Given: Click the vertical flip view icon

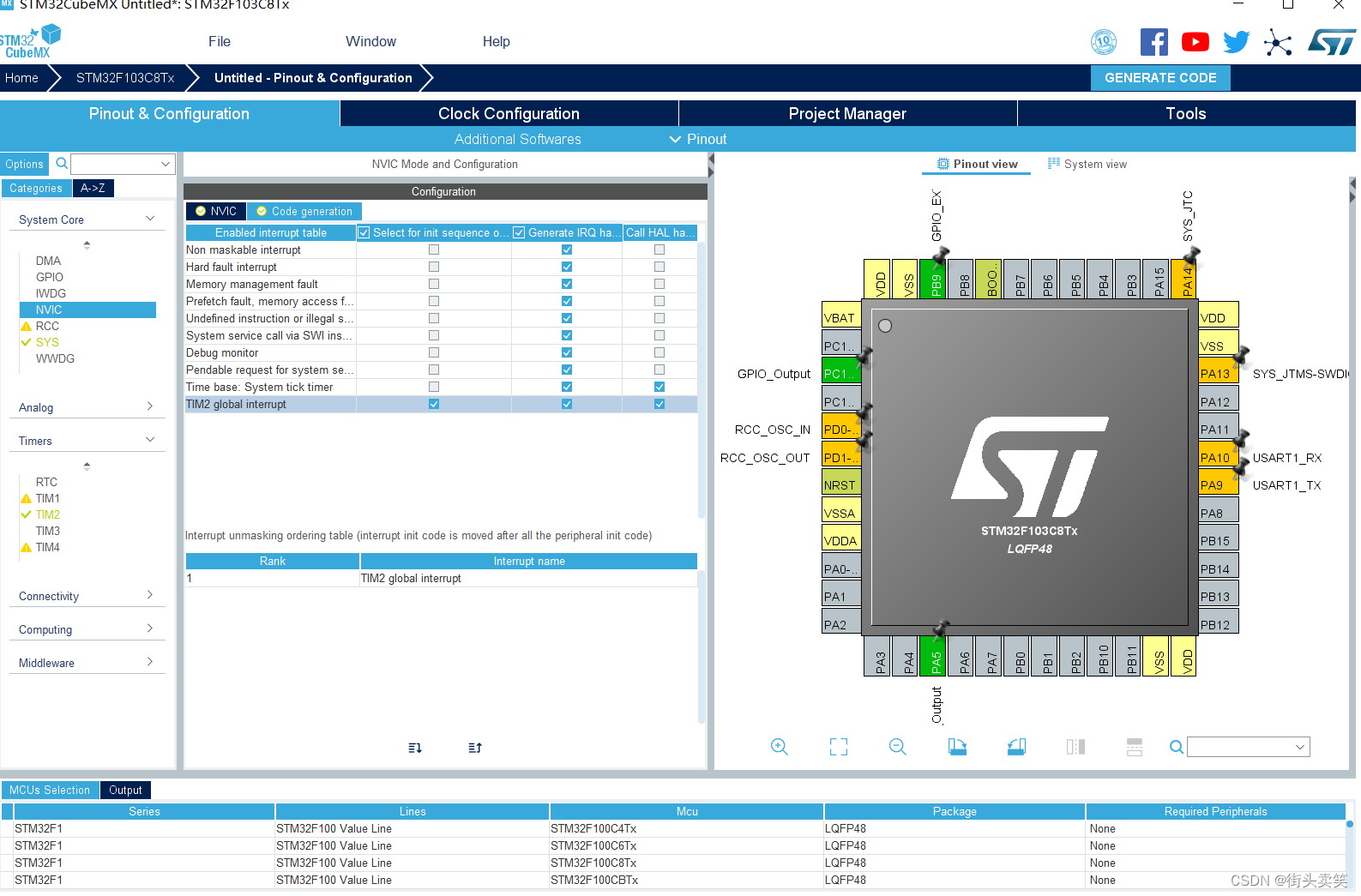Looking at the screenshot, I should click(1075, 747).
